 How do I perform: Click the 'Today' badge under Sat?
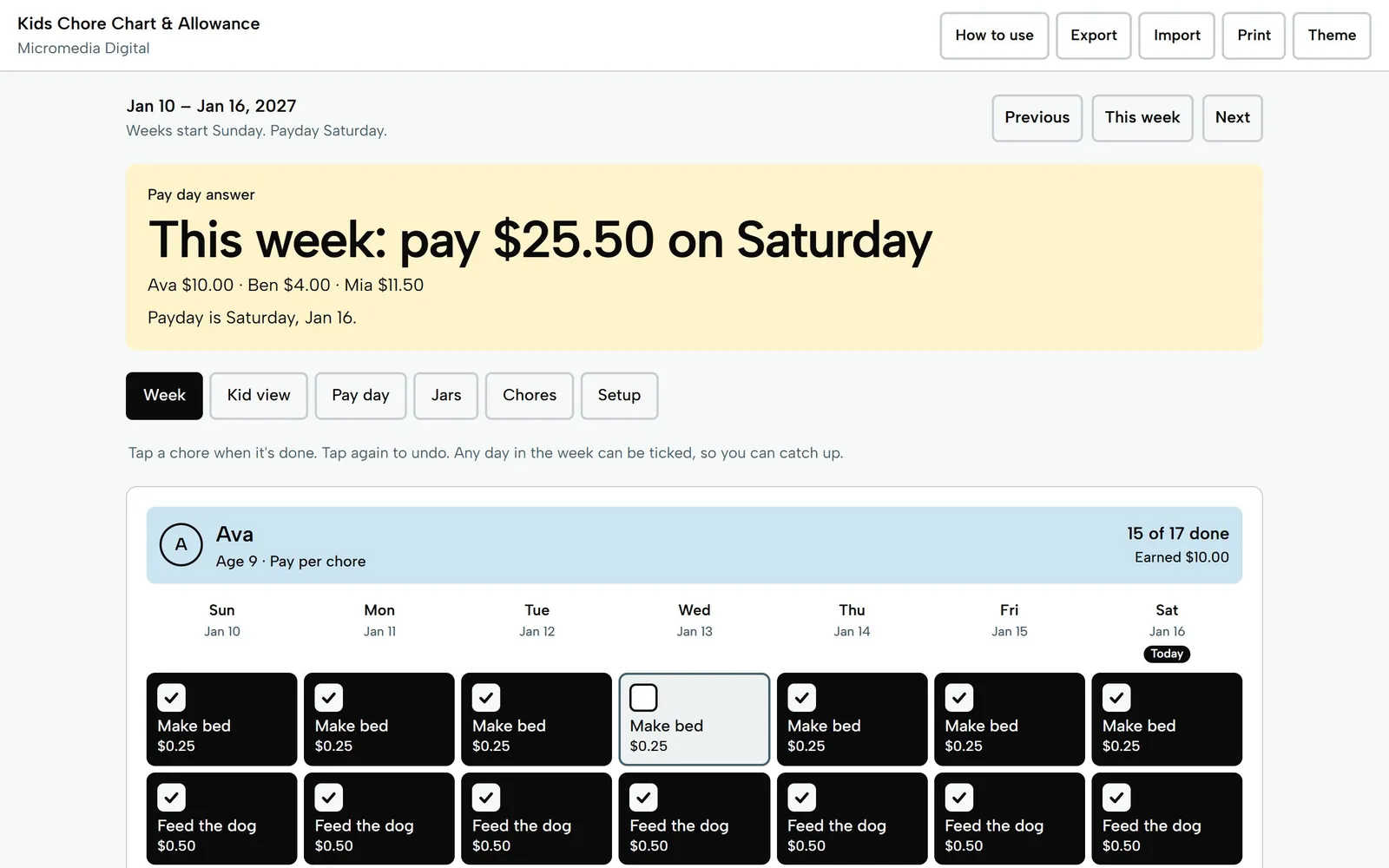(1167, 654)
